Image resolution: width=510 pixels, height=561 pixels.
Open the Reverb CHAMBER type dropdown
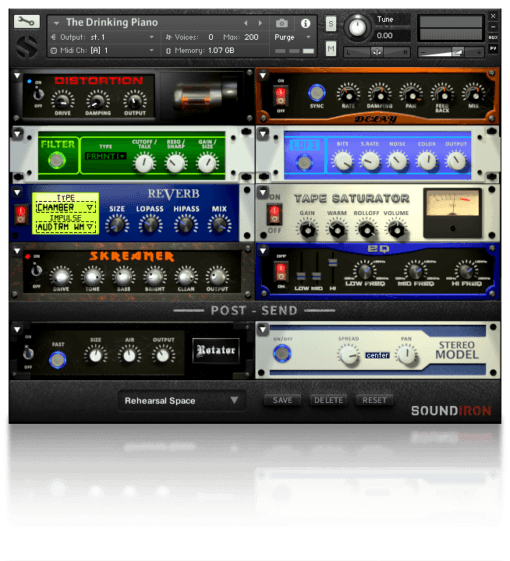(65, 208)
